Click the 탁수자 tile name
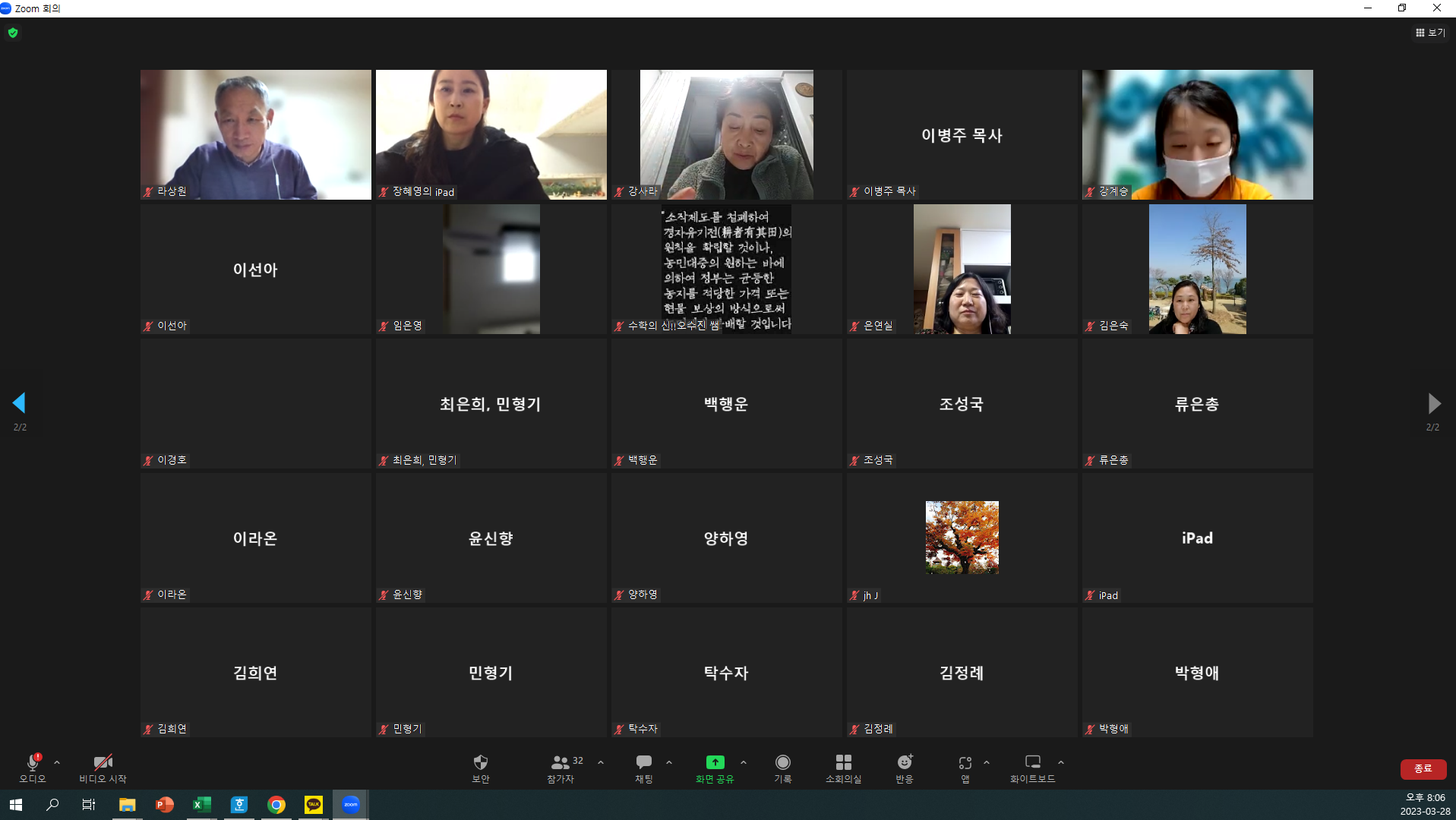This screenshot has height=820, width=1456. (726, 673)
